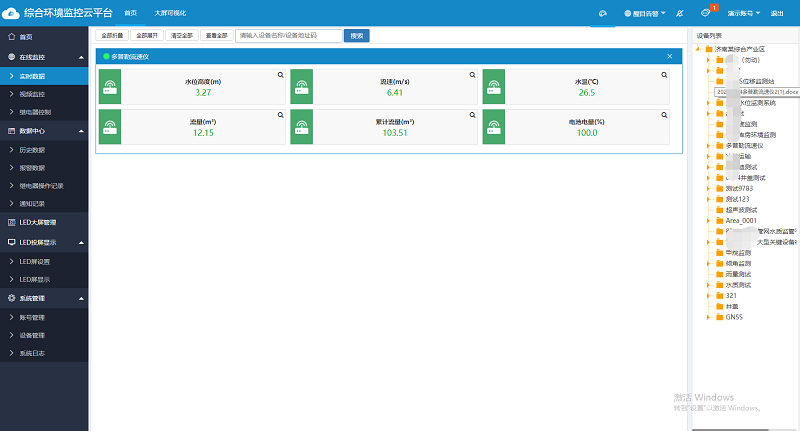Image resolution: width=800 pixels, height=431 pixels.
Task: Collapse the 在线监控 sidebar section
Action: click(x=81, y=58)
